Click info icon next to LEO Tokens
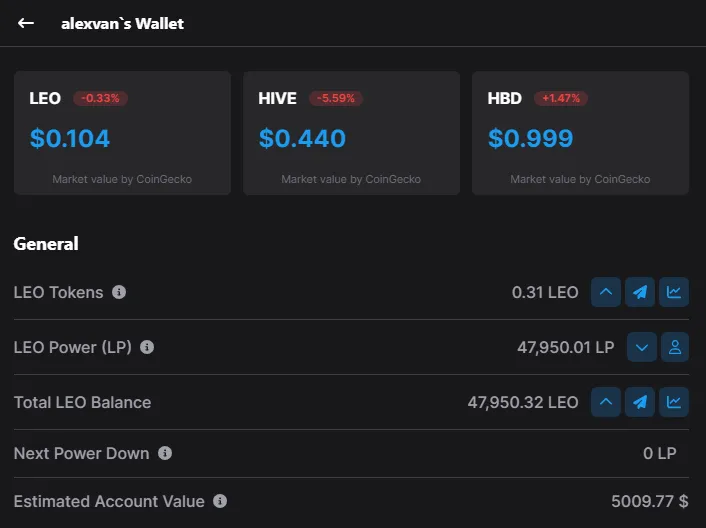 pyautogui.click(x=119, y=292)
